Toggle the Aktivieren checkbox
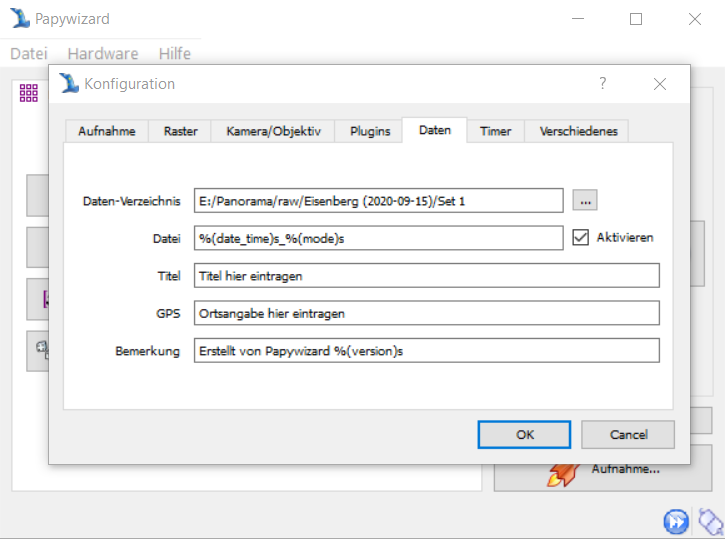 pos(581,237)
